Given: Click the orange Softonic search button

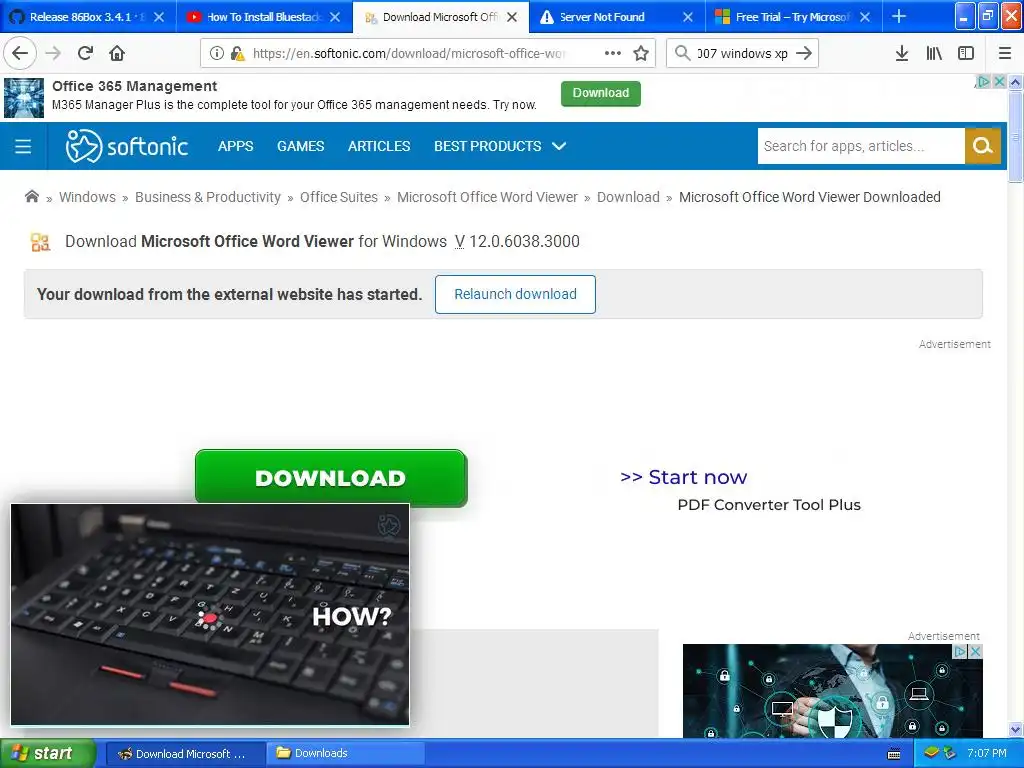Looking at the screenshot, I should tap(982, 146).
